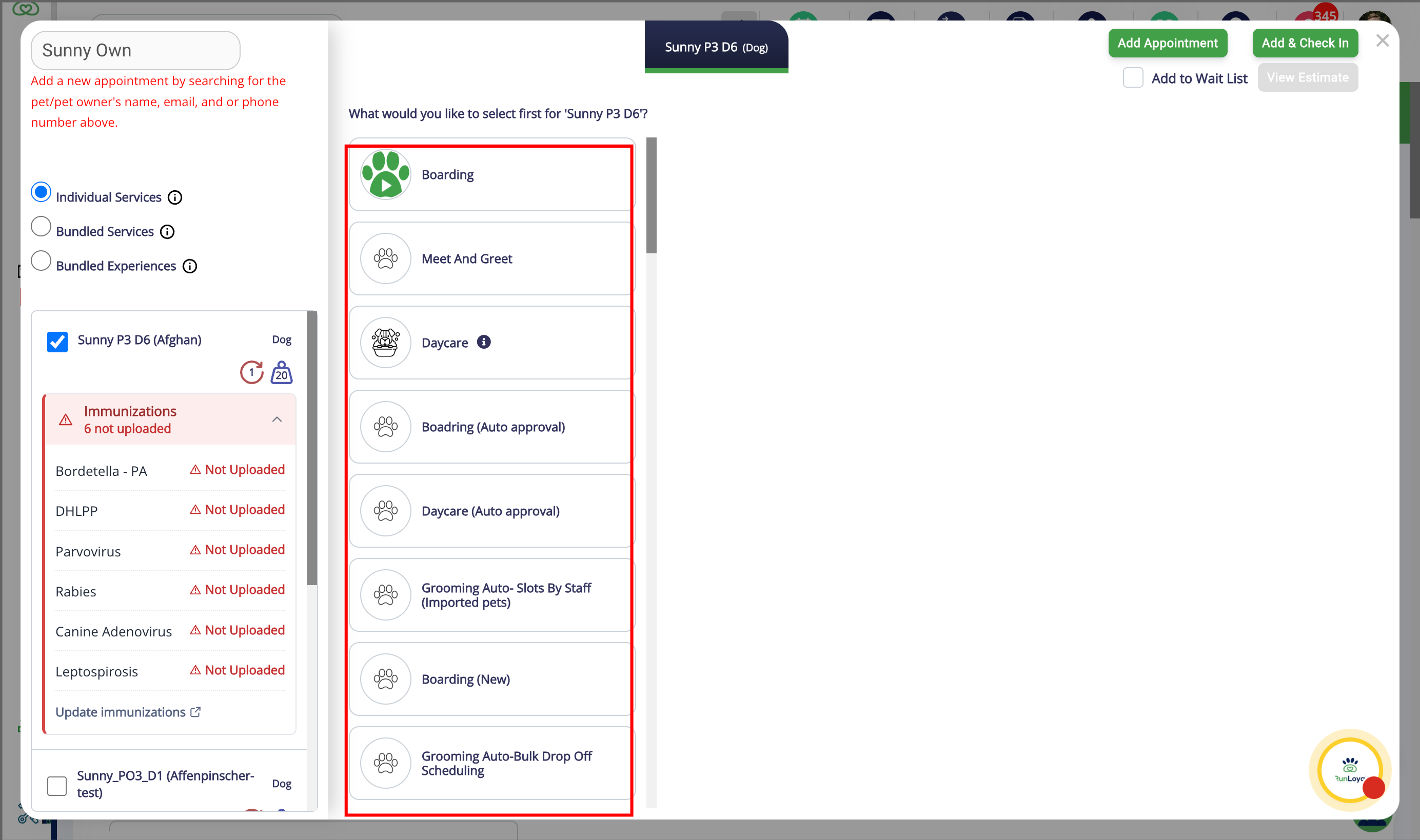Enable Add to Wait List checkbox
This screenshot has width=1420, height=840.
pyautogui.click(x=1133, y=77)
